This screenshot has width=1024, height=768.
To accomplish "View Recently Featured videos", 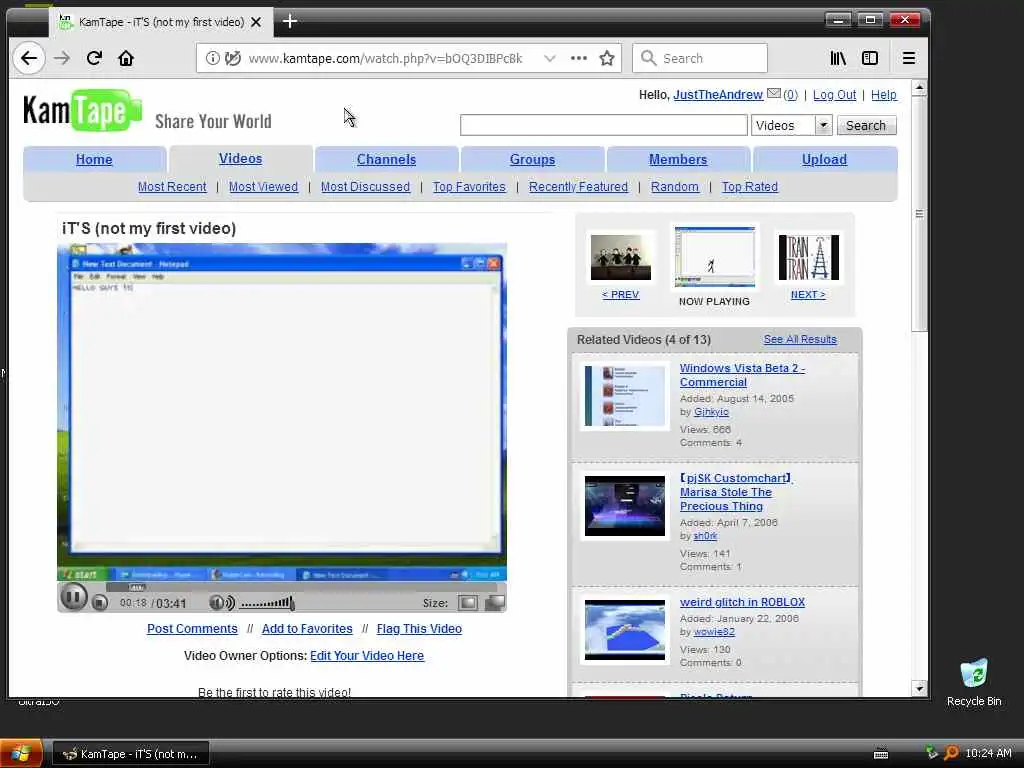I will pos(578,187).
